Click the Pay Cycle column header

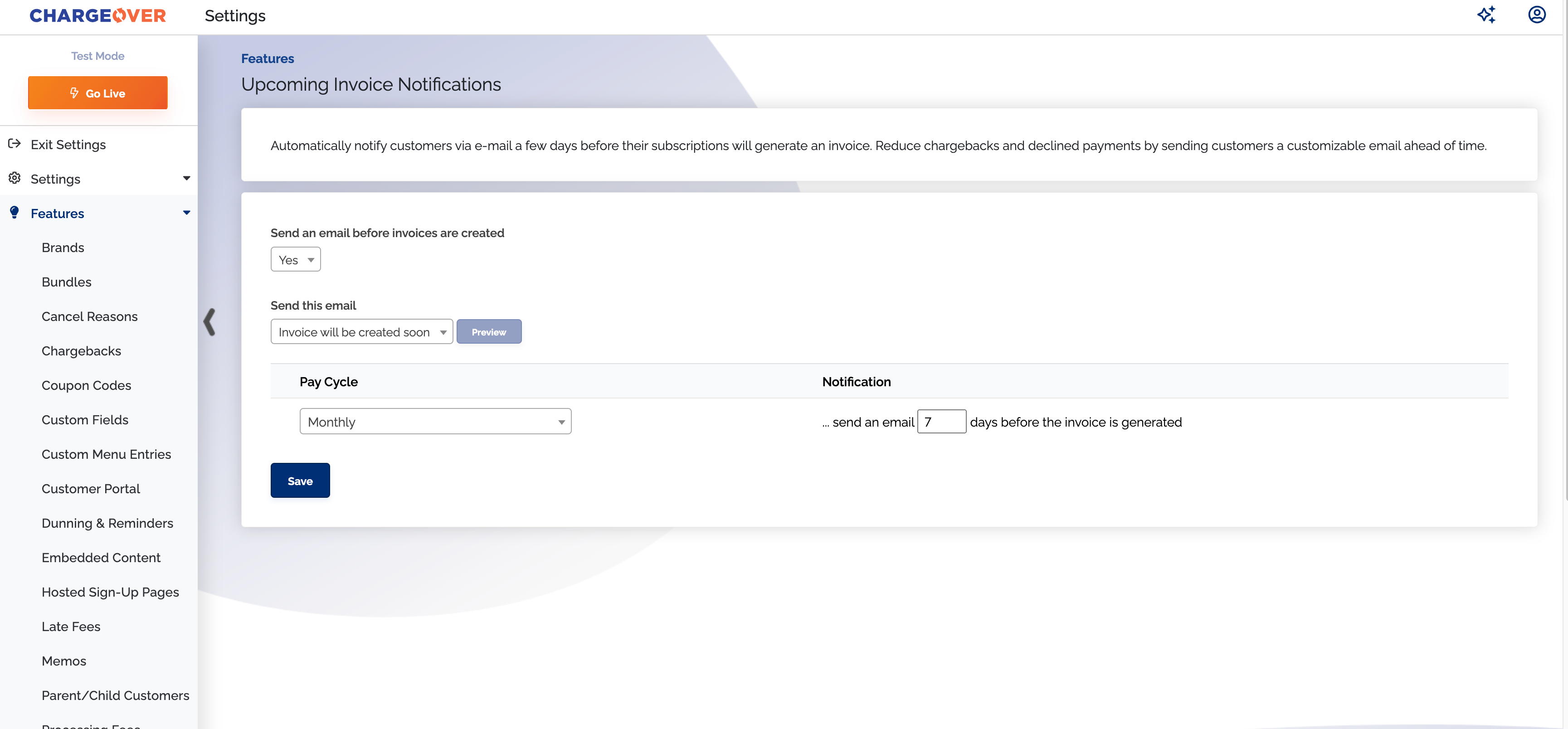(328, 382)
